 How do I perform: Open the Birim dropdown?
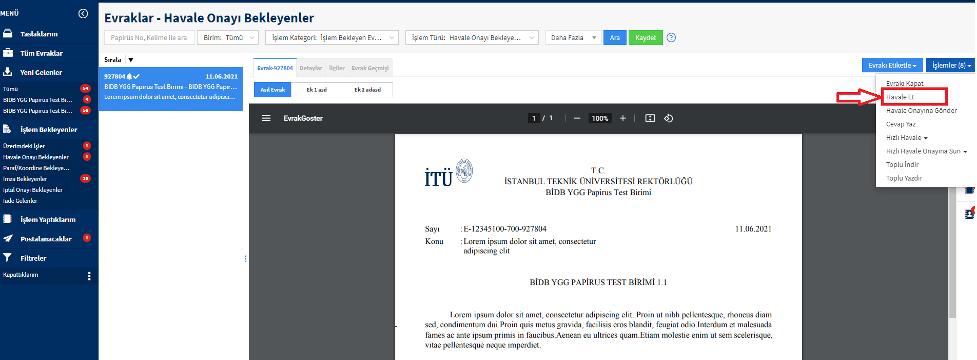[228, 38]
